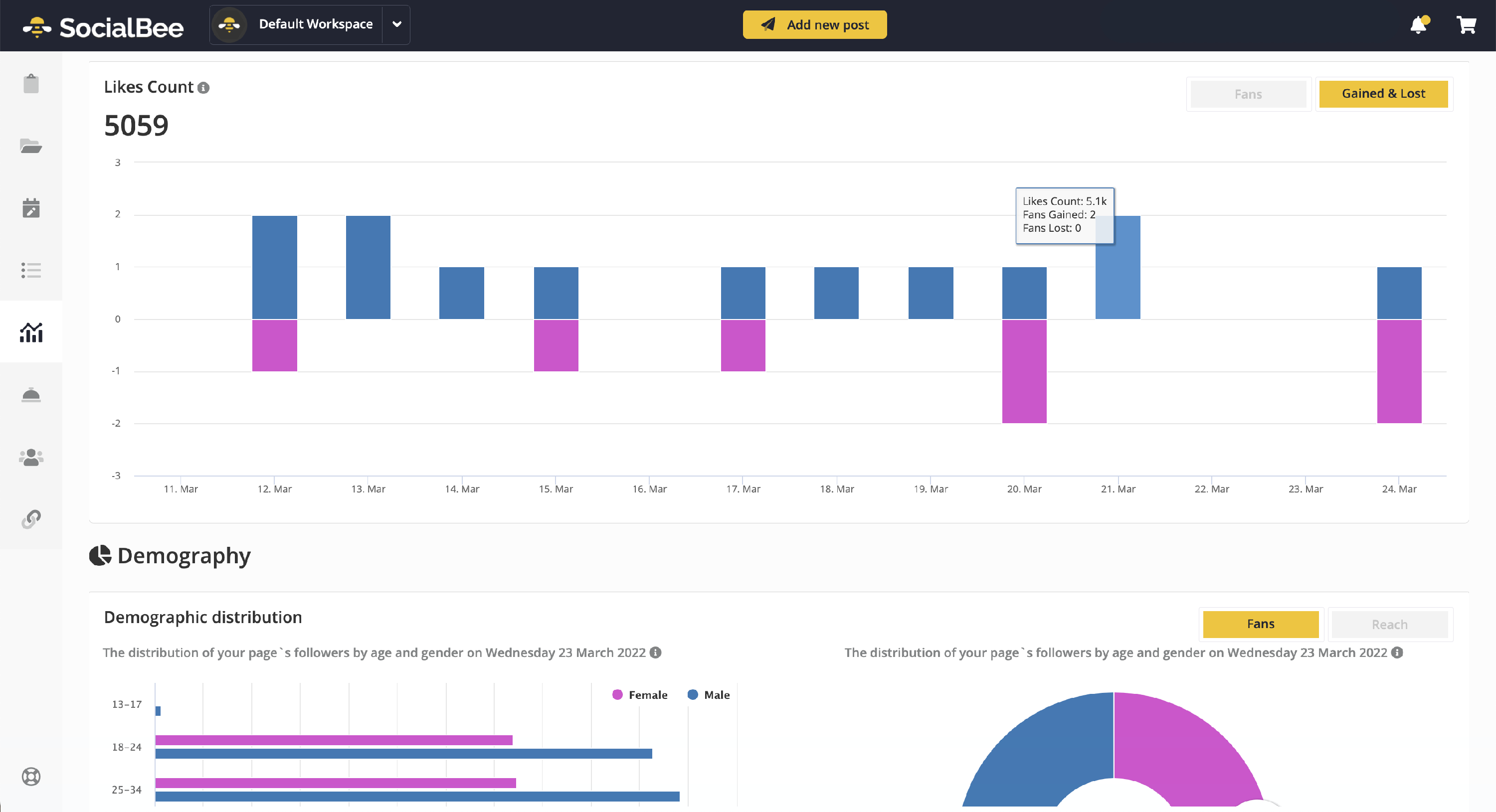
Task: Click the Demography pie icon
Action: (x=100, y=555)
